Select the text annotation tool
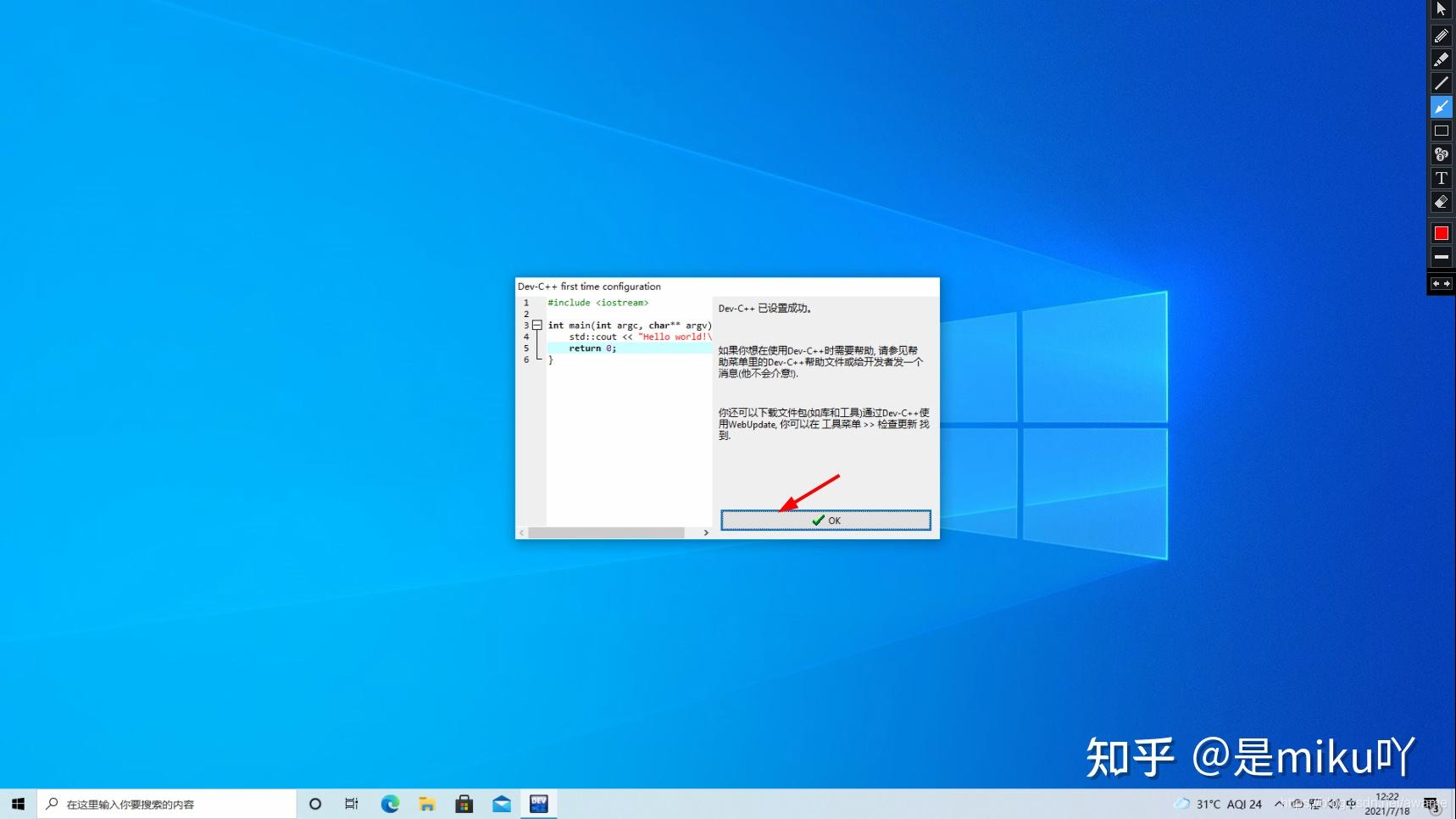The image size is (1456, 819). point(1442,178)
